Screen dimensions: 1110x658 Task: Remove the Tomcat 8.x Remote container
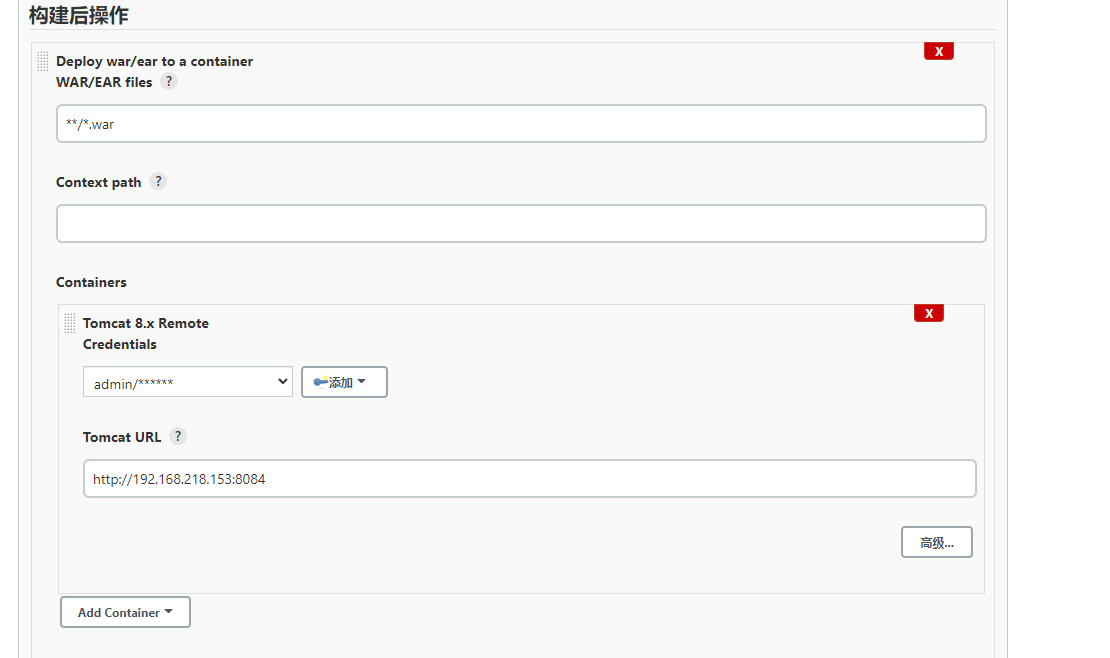coord(928,313)
